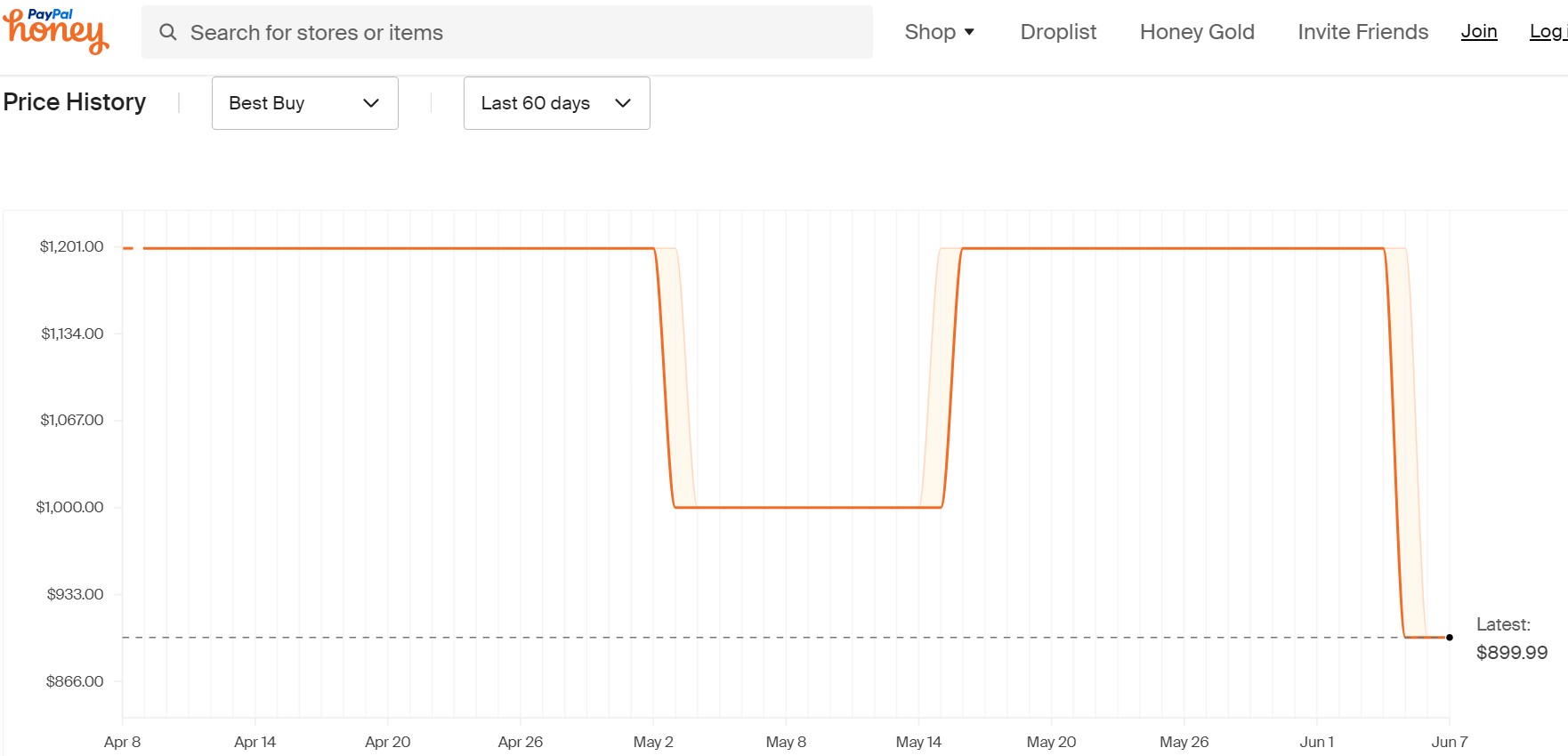Viewport: 1568px width, 756px height.
Task: Open Invite Friends page
Action: [1362, 32]
